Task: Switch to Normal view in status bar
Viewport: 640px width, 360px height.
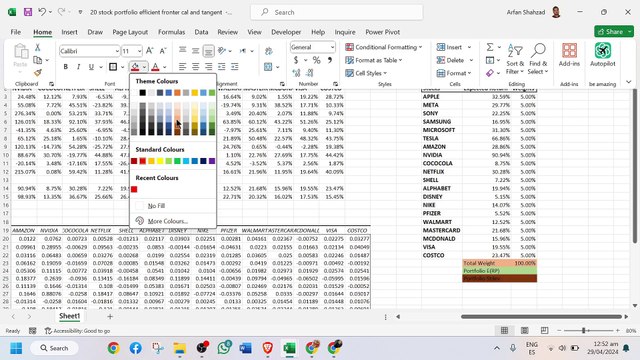Action: tap(504, 330)
